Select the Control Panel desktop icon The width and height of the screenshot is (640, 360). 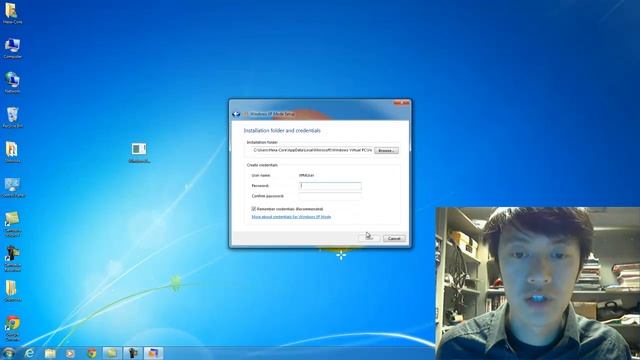click(x=13, y=188)
